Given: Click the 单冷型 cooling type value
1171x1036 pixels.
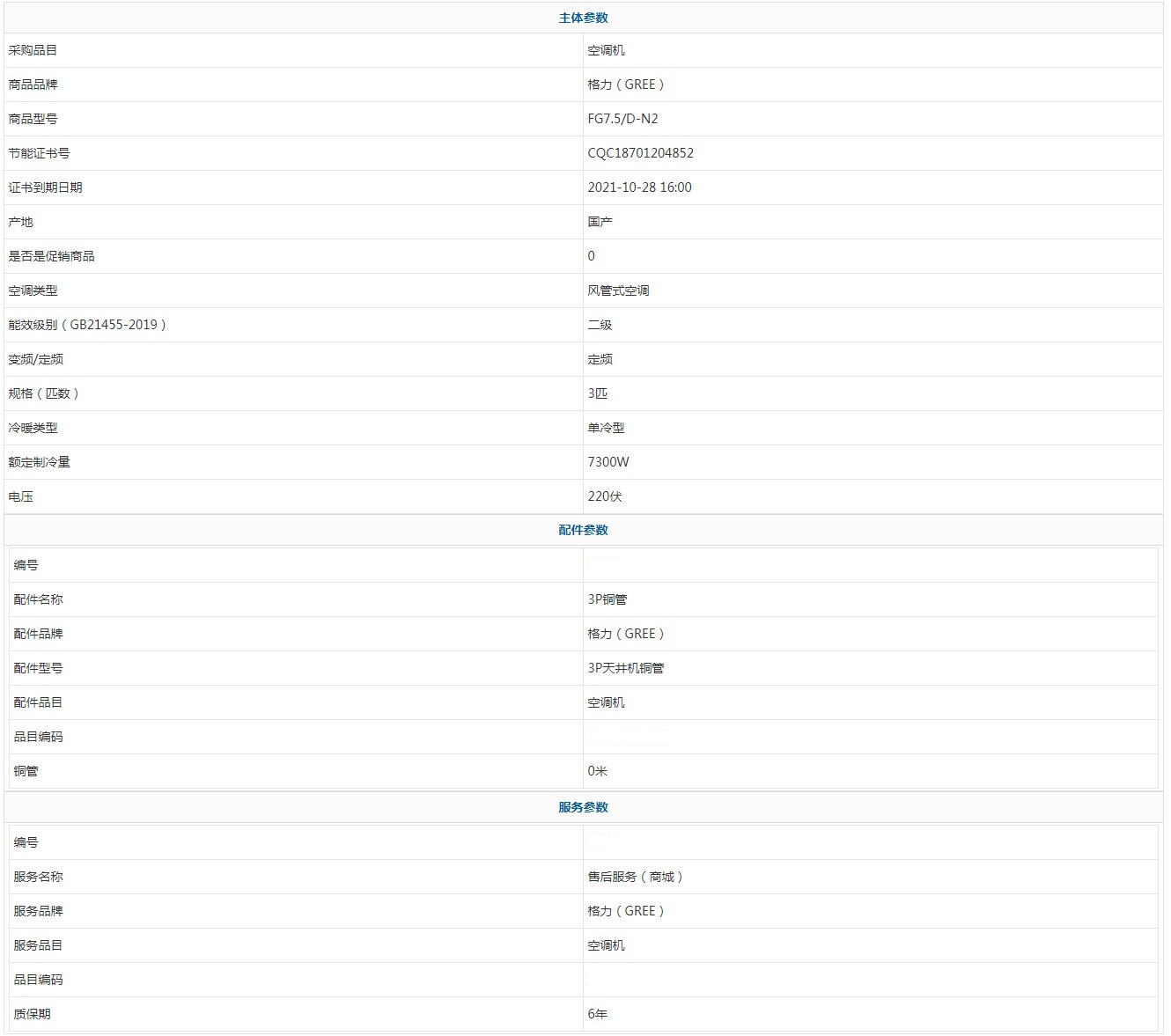Looking at the screenshot, I should [x=606, y=428].
